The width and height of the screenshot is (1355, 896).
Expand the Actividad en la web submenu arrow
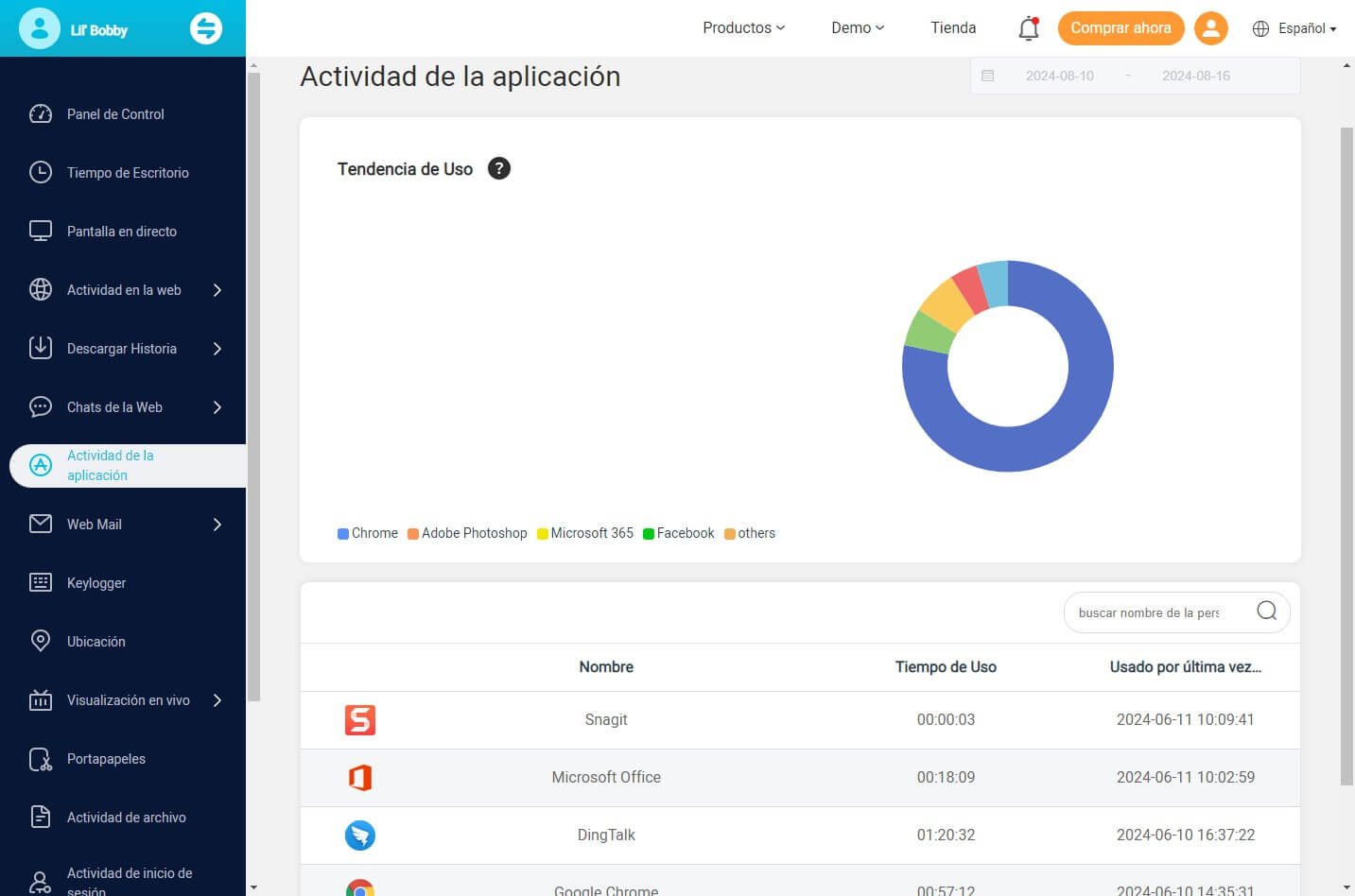tap(217, 290)
